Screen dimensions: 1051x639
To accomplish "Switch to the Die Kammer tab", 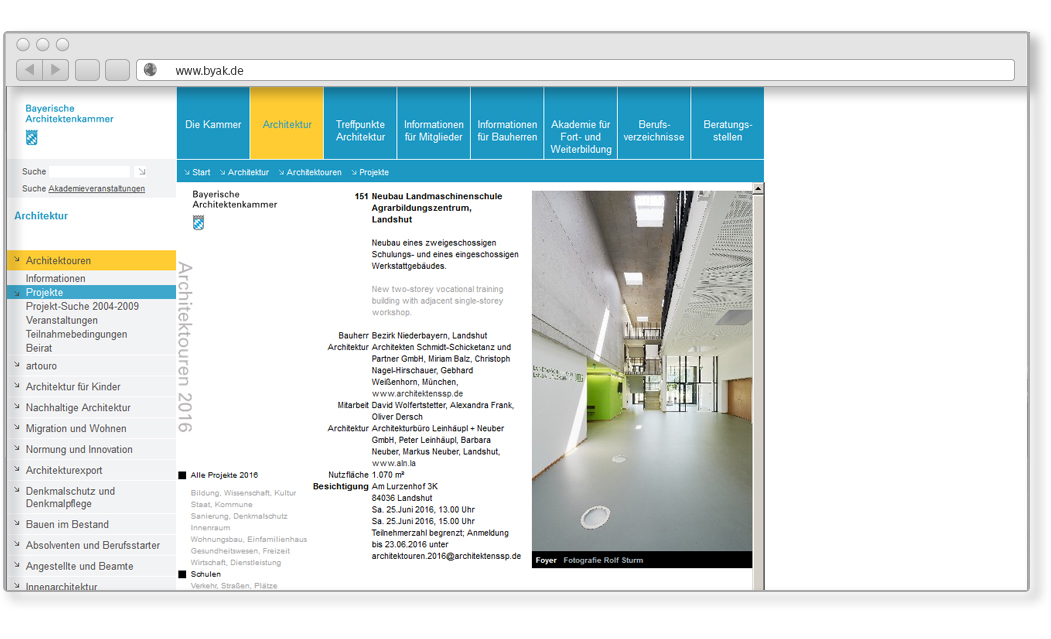I will pos(212,124).
